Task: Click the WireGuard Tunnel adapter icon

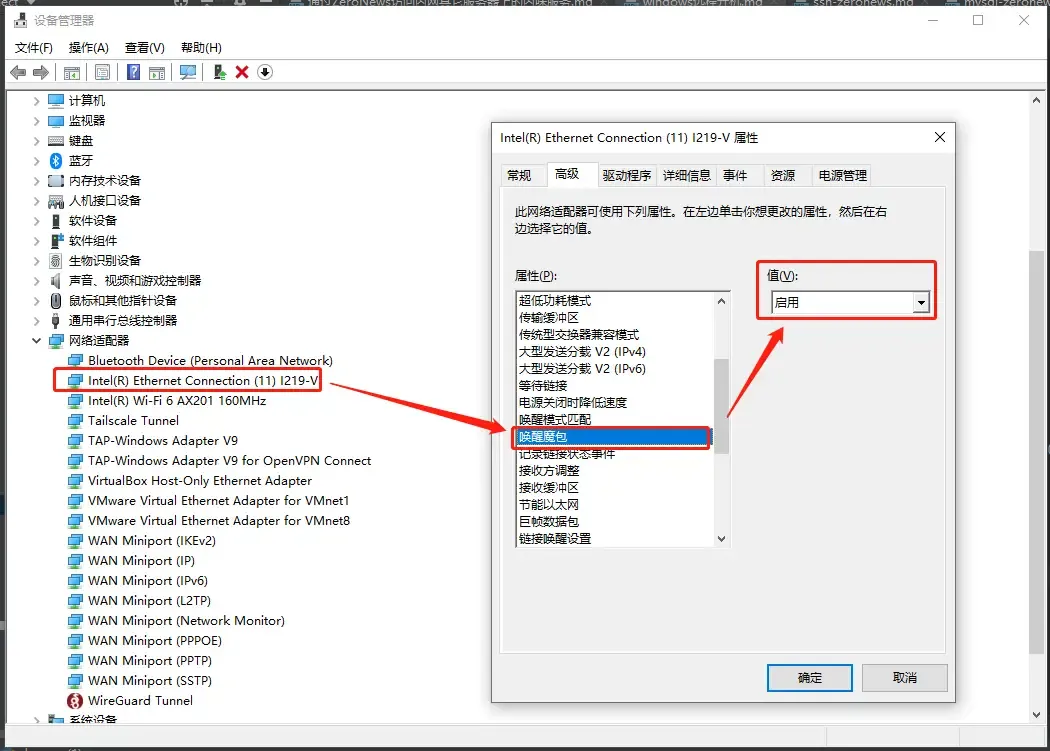Action: coord(75,701)
